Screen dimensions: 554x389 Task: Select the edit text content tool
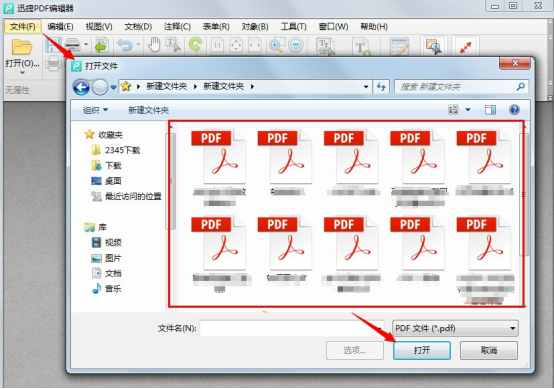[x=326, y=47]
